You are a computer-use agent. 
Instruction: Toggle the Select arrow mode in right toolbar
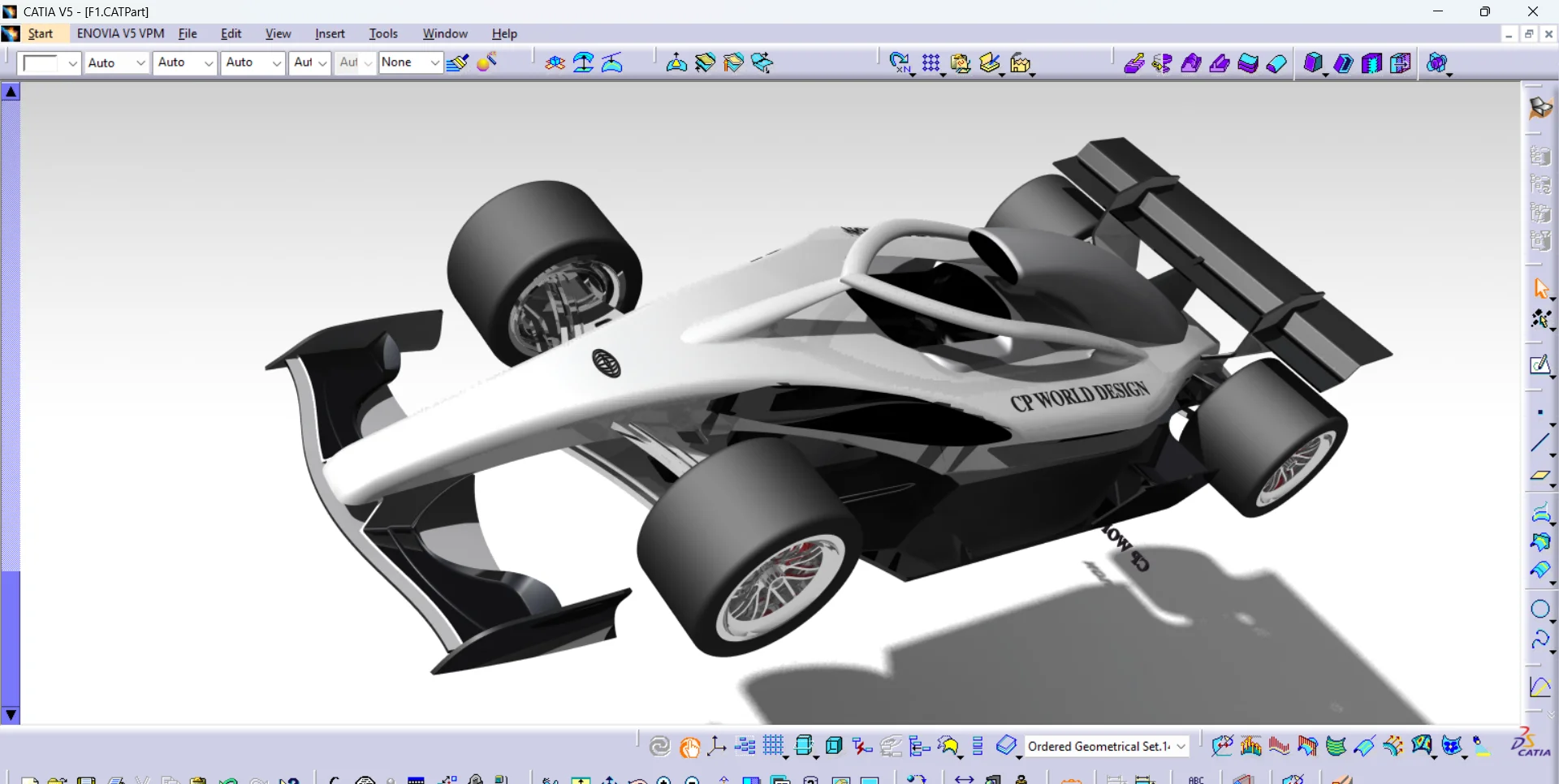pos(1540,289)
